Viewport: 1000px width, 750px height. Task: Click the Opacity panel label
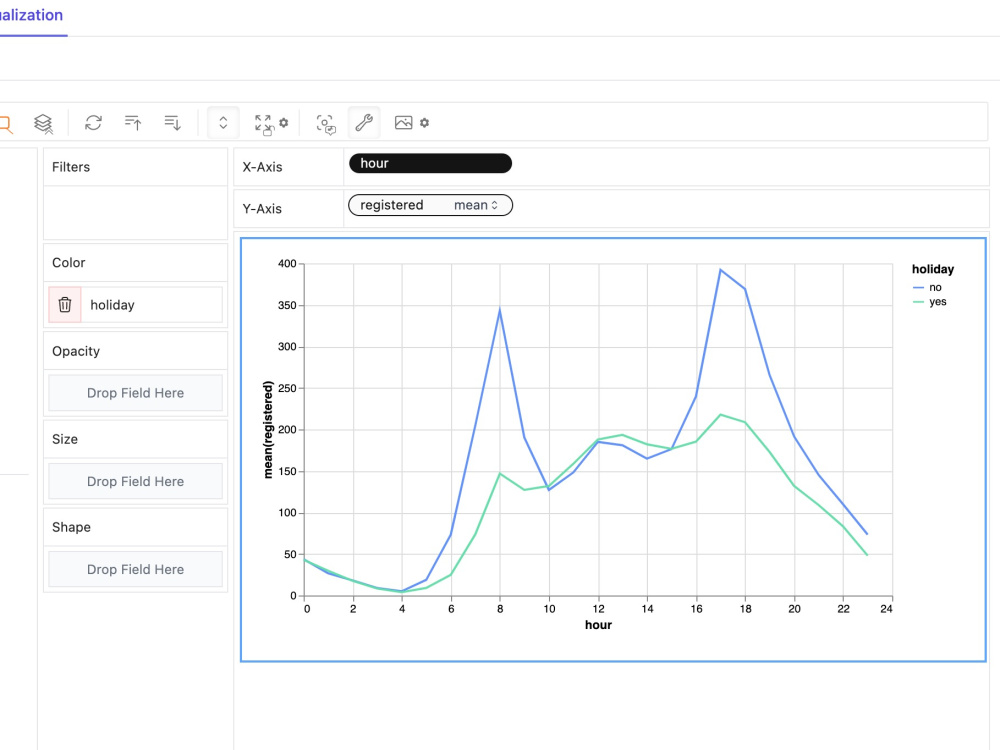[76, 351]
